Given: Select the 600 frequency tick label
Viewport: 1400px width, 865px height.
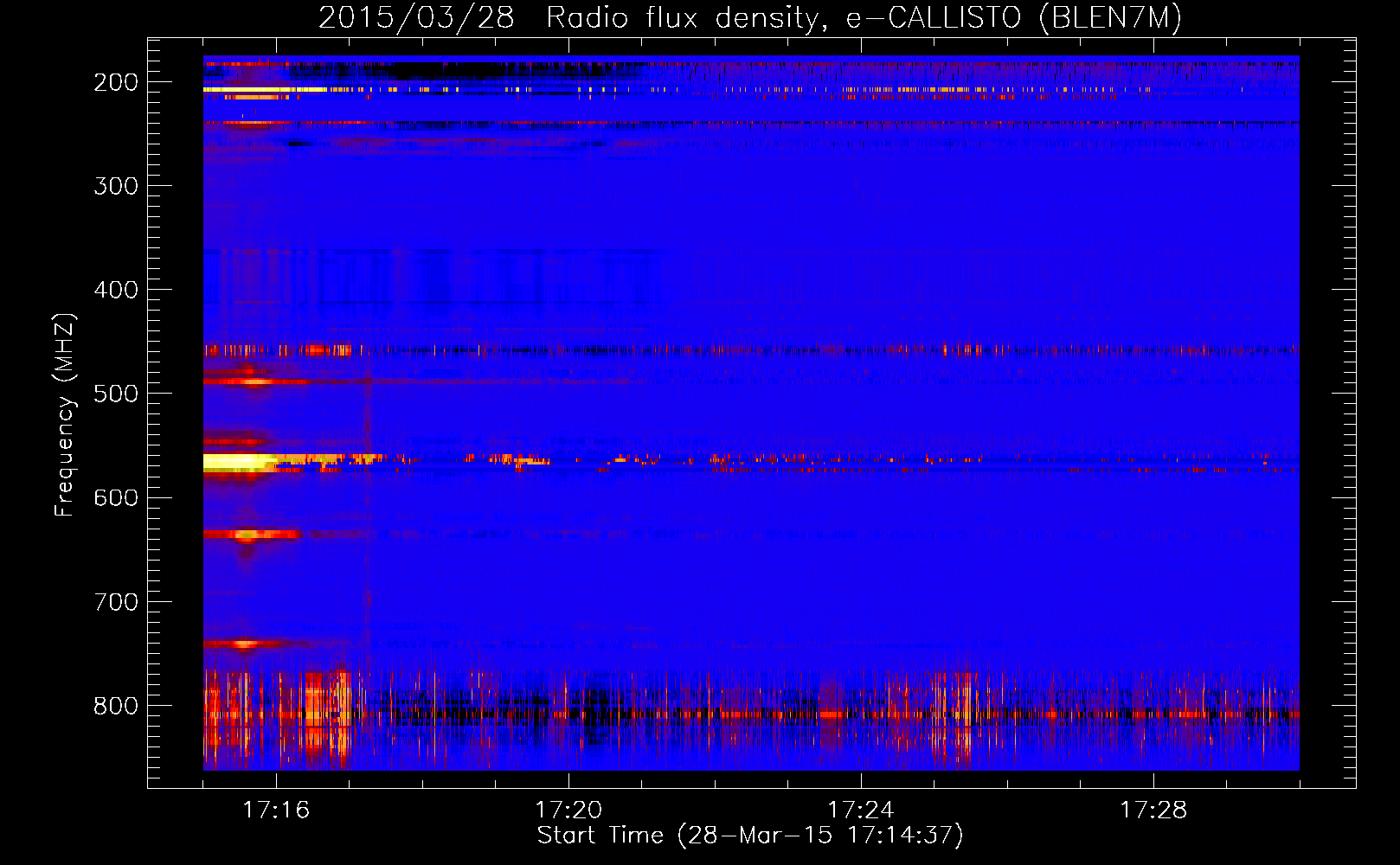Looking at the screenshot, I should pyautogui.click(x=116, y=497).
